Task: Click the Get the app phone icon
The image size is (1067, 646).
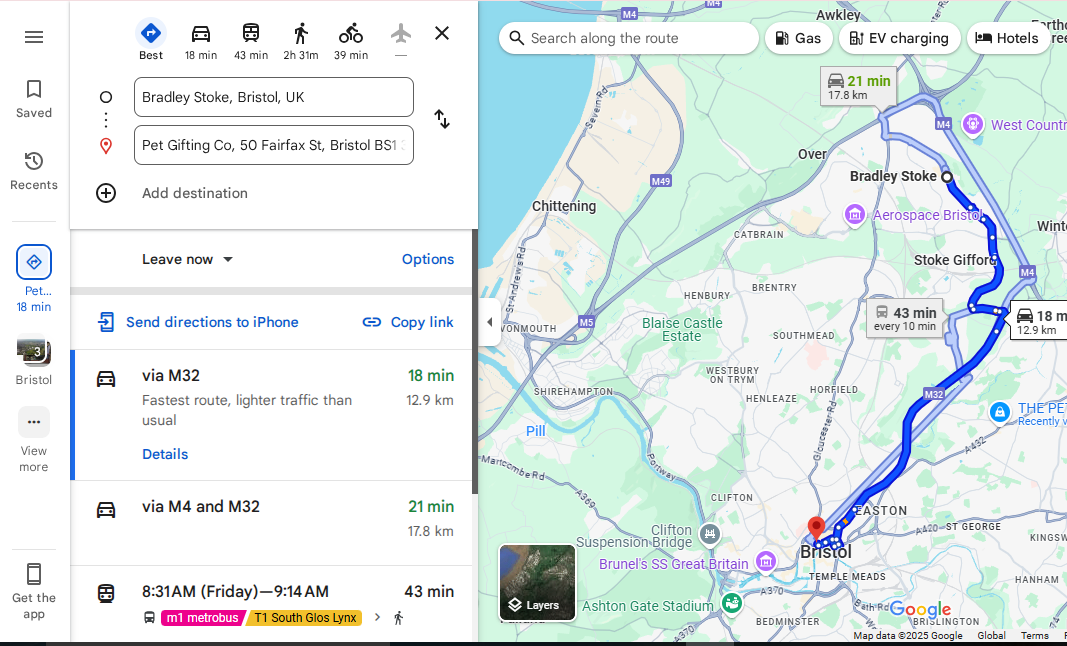Action: (34, 575)
